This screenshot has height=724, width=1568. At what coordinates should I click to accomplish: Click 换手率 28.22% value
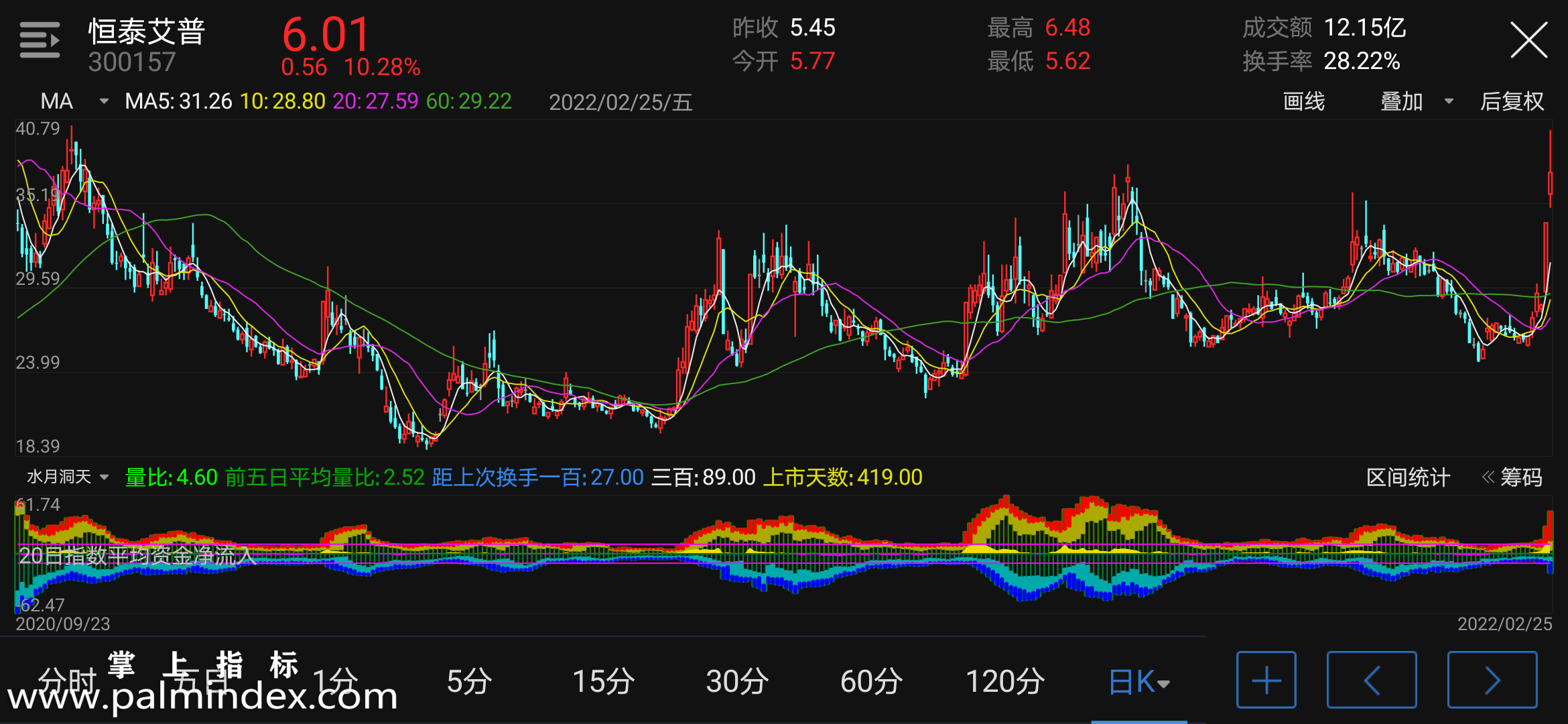1321,62
